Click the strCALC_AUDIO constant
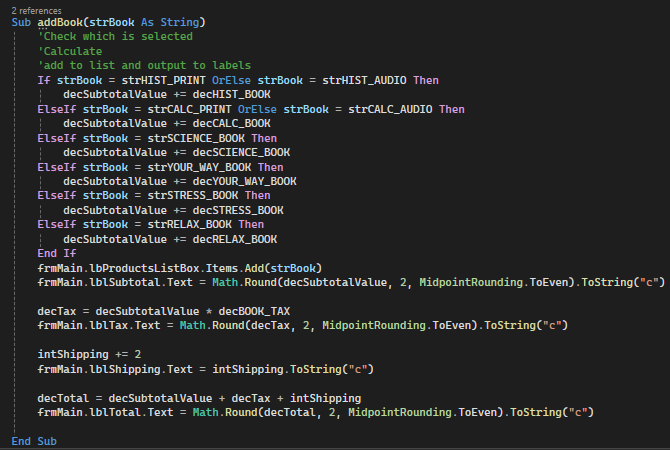This screenshot has width=670, height=450. click(390, 109)
